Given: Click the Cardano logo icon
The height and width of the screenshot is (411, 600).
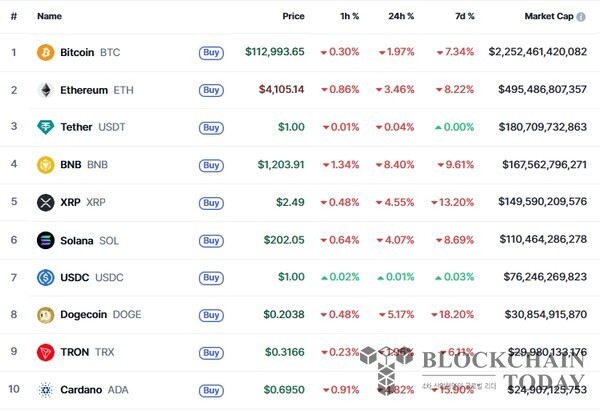Looking at the screenshot, I should pos(45,389).
